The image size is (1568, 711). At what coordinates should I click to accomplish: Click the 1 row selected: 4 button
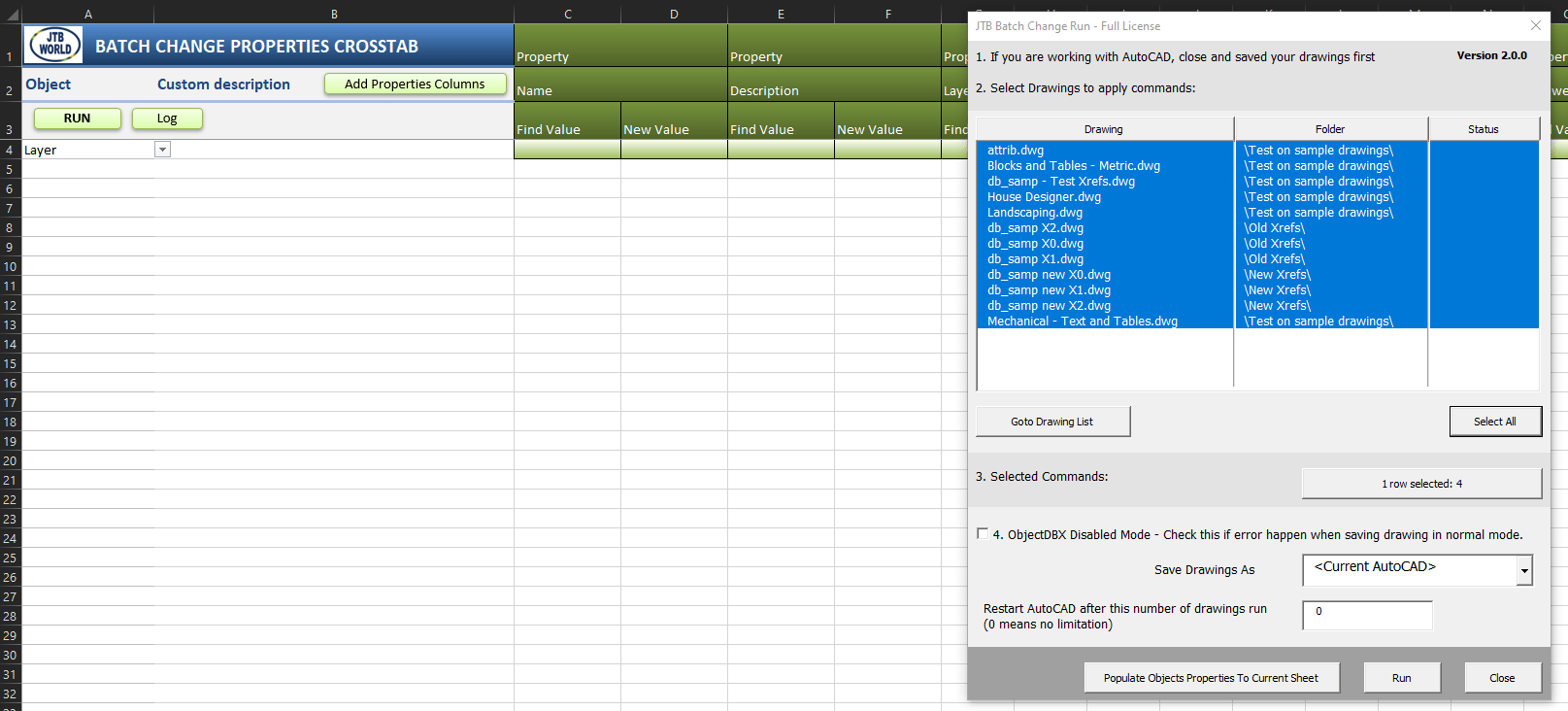tap(1421, 484)
